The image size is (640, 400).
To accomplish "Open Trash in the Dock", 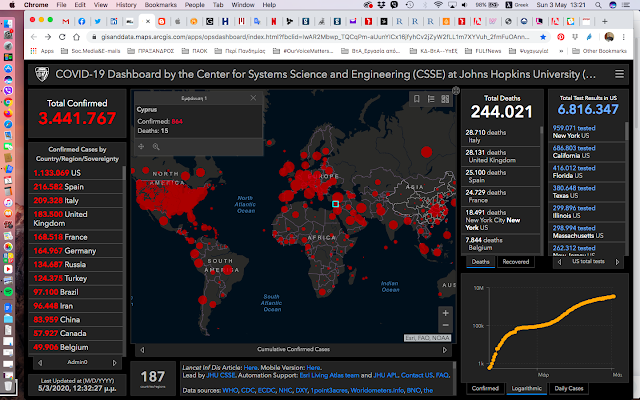I will click(8, 385).
